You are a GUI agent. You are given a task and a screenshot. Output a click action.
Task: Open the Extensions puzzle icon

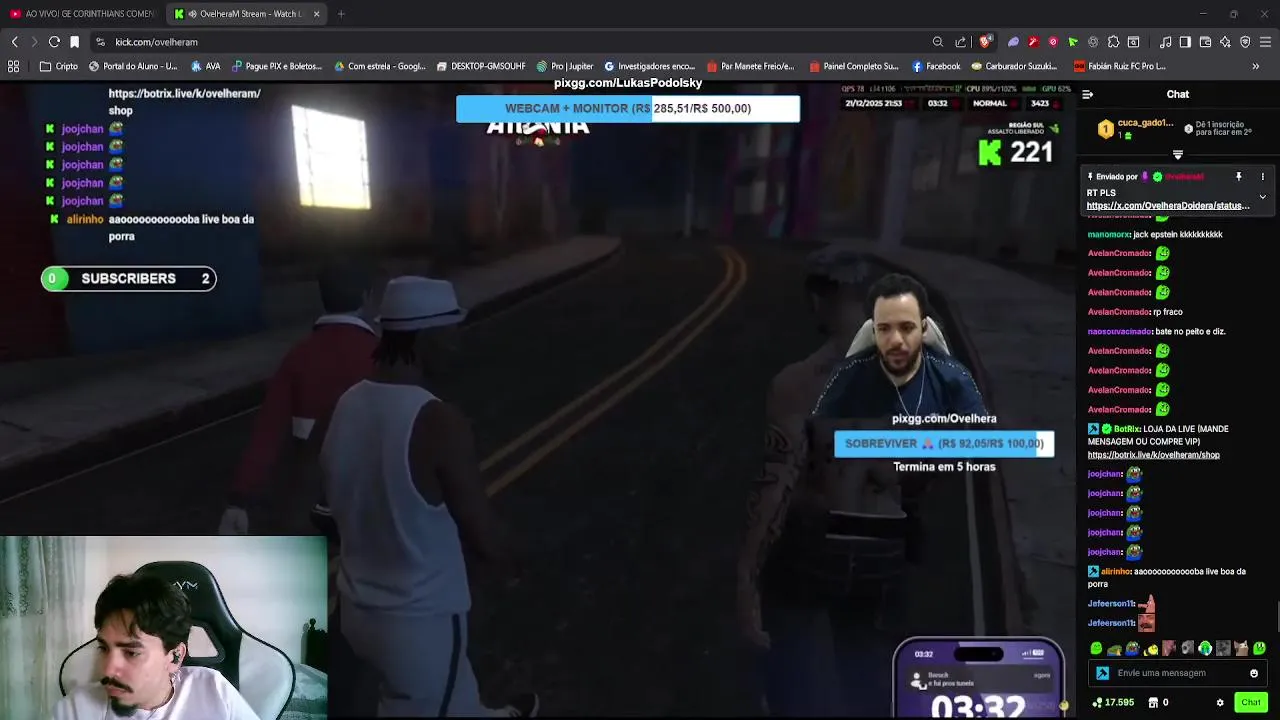tap(1113, 42)
